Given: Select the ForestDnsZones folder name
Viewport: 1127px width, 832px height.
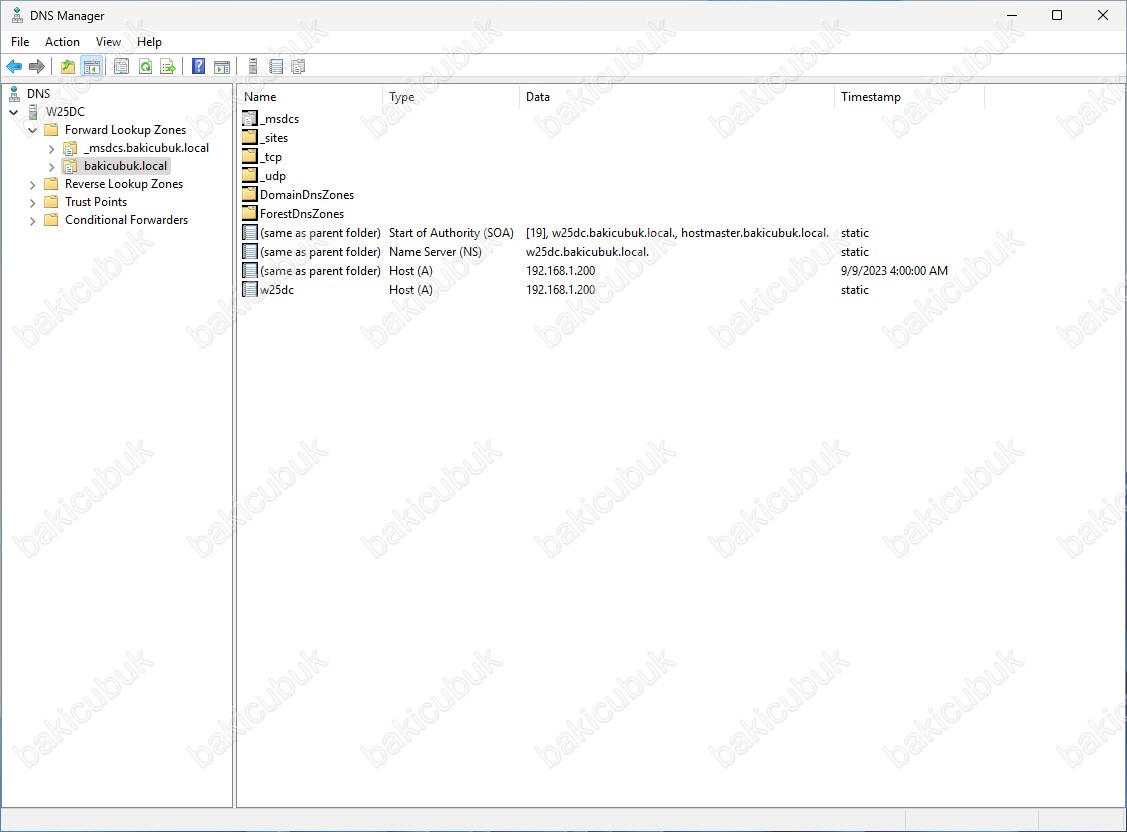Looking at the screenshot, I should click(302, 213).
